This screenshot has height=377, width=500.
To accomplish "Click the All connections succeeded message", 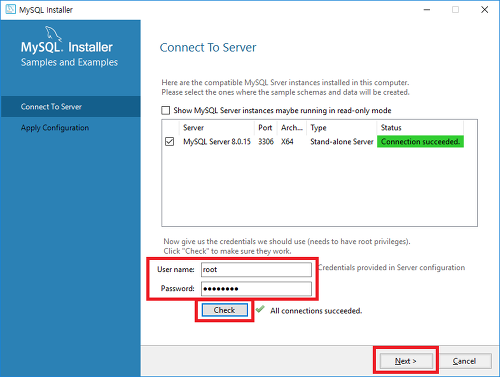I will [x=316, y=311].
